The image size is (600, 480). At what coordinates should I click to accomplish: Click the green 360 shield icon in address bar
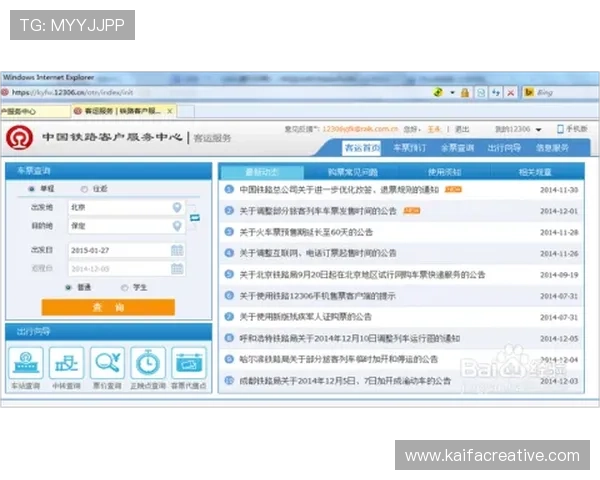click(x=438, y=92)
